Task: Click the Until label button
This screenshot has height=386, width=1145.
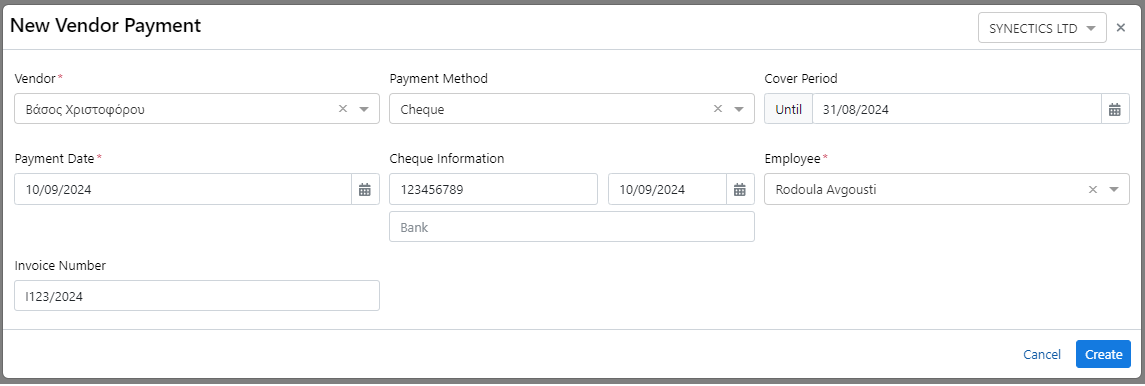Action: [789, 109]
